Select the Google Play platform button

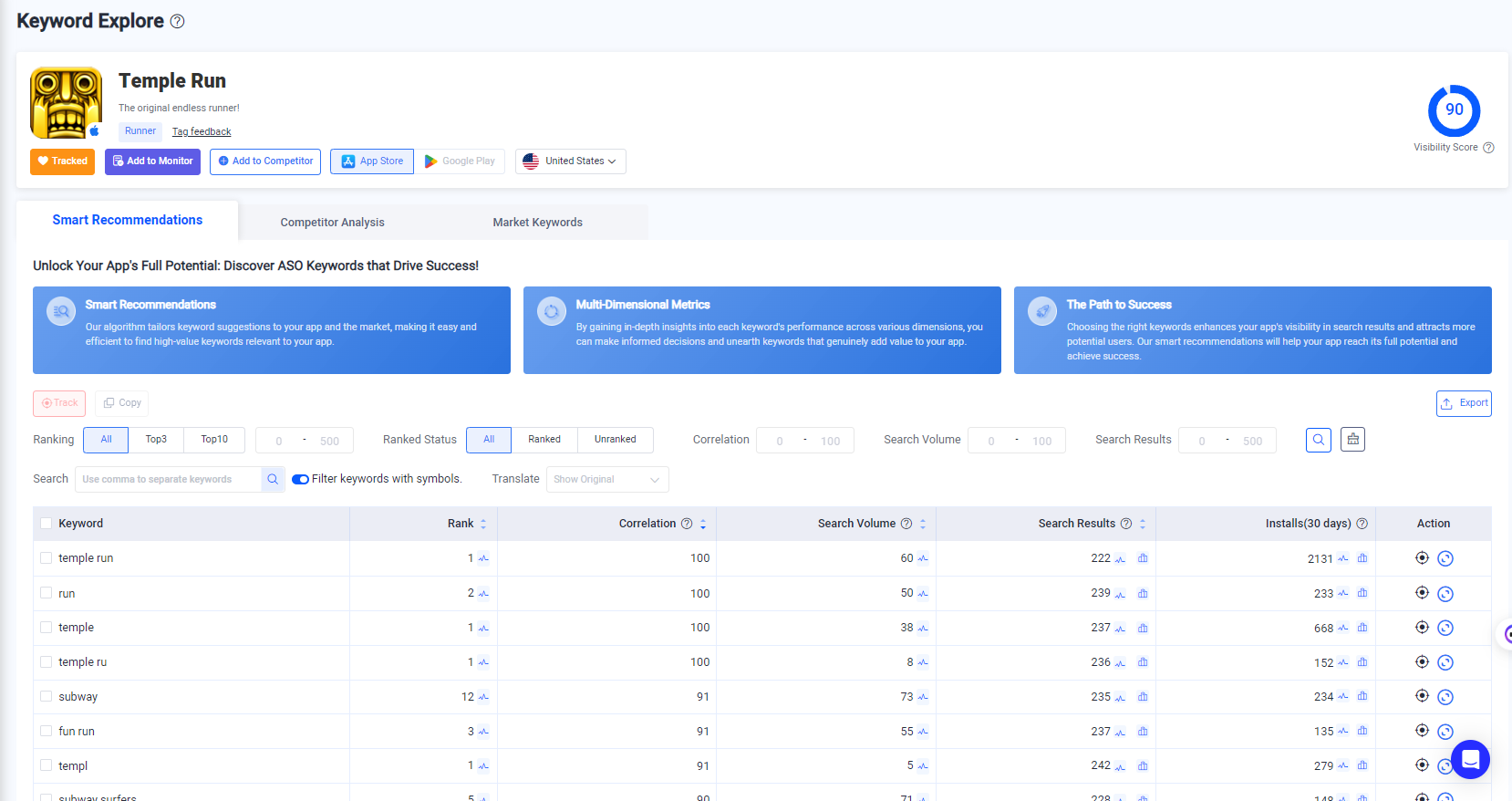pyautogui.click(x=460, y=161)
